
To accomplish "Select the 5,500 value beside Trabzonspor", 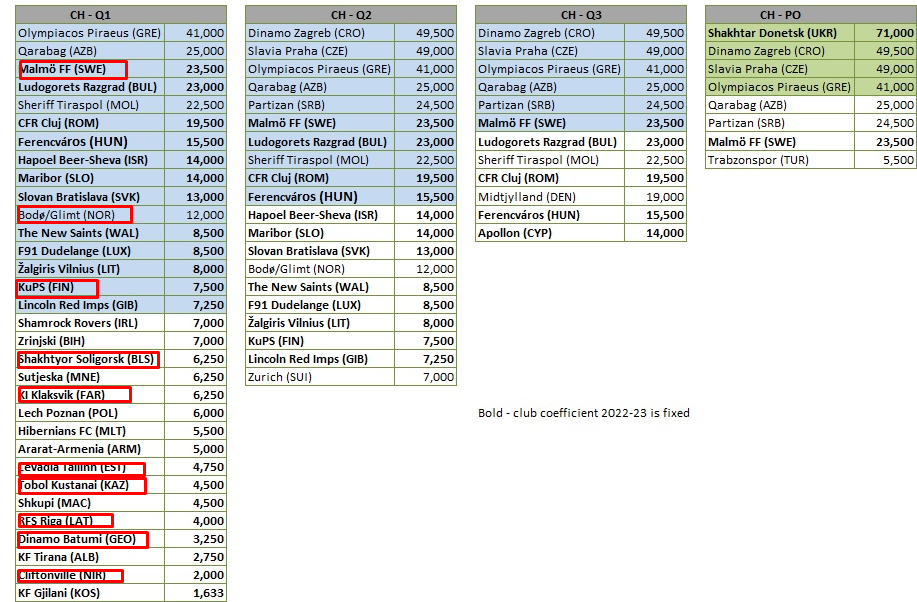I will pyautogui.click(x=886, y=160).
